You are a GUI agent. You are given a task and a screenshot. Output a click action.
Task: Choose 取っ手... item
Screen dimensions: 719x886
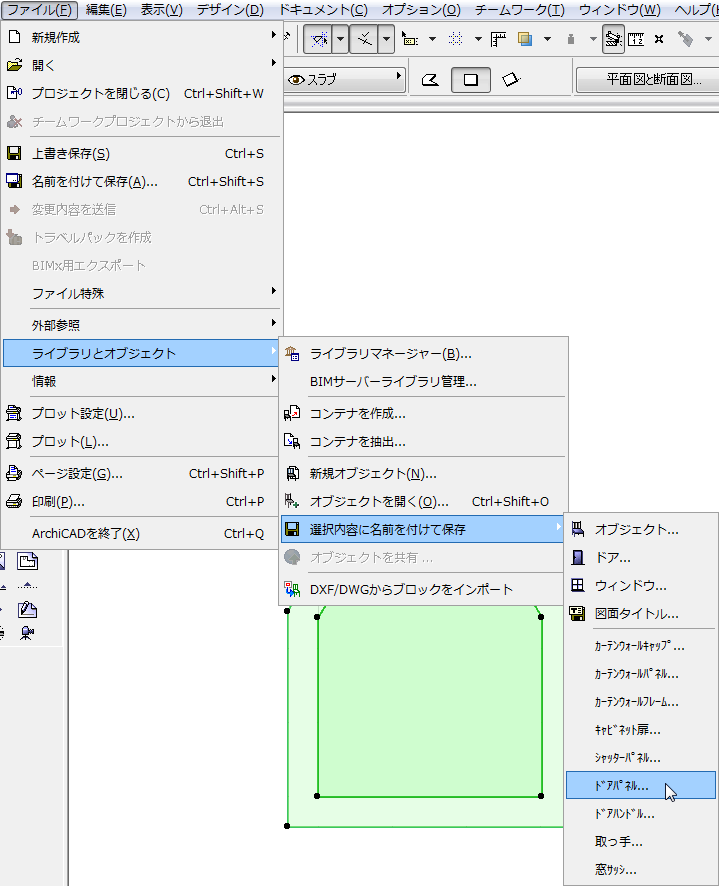[641, 841]
